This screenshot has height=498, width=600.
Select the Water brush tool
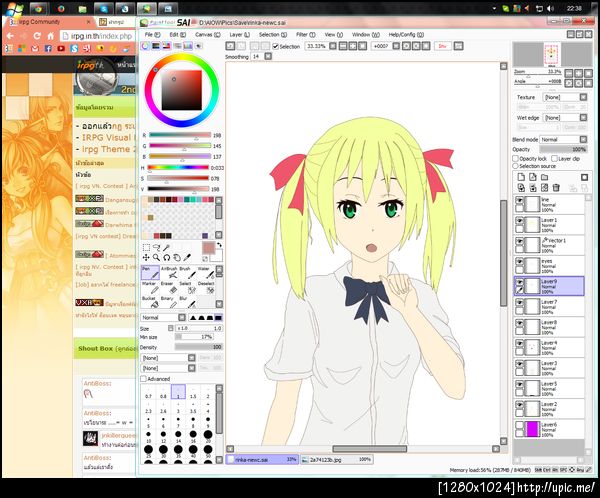[206, 273]
